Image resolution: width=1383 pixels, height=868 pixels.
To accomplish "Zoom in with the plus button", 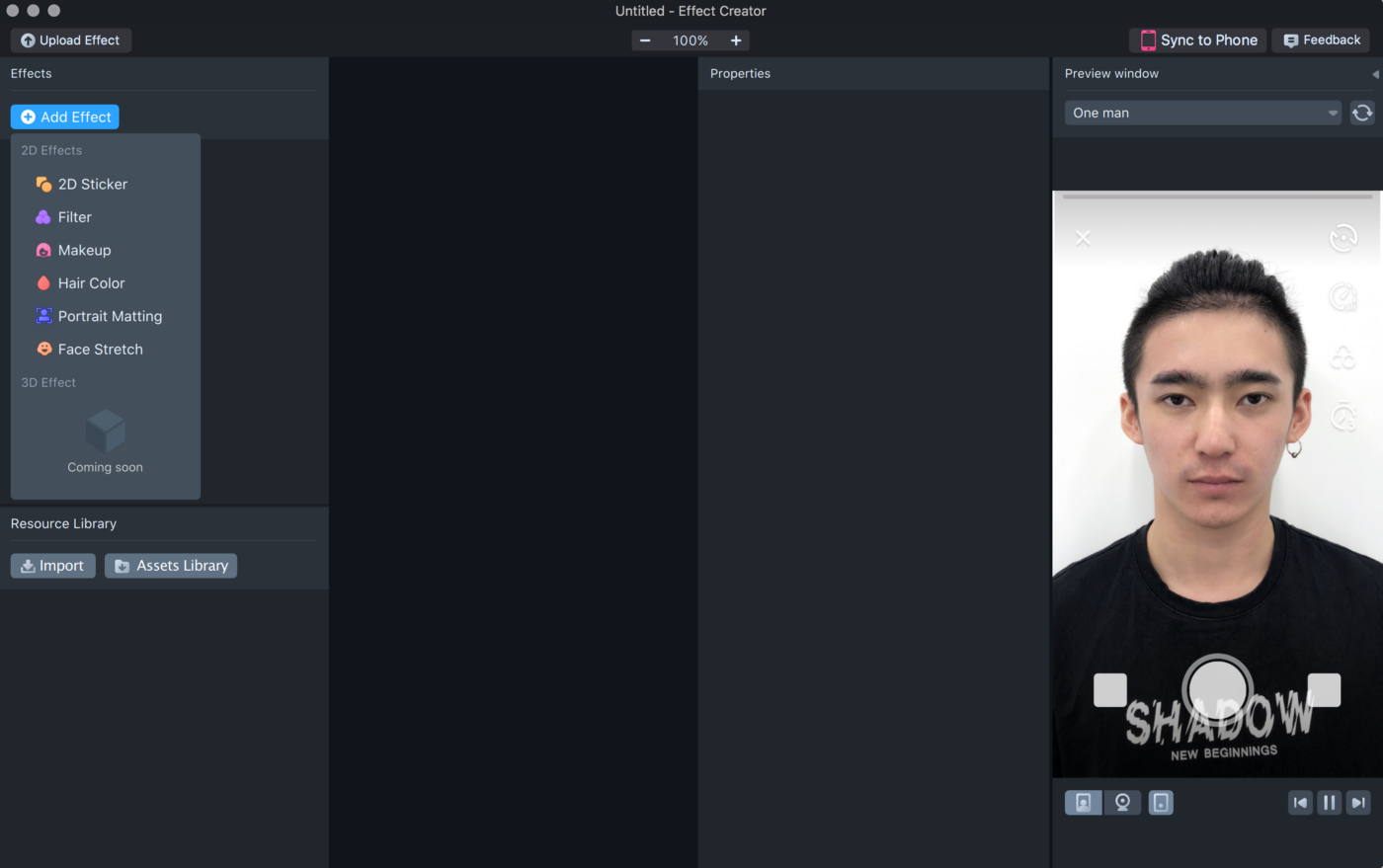I will (x=736, y=40).
